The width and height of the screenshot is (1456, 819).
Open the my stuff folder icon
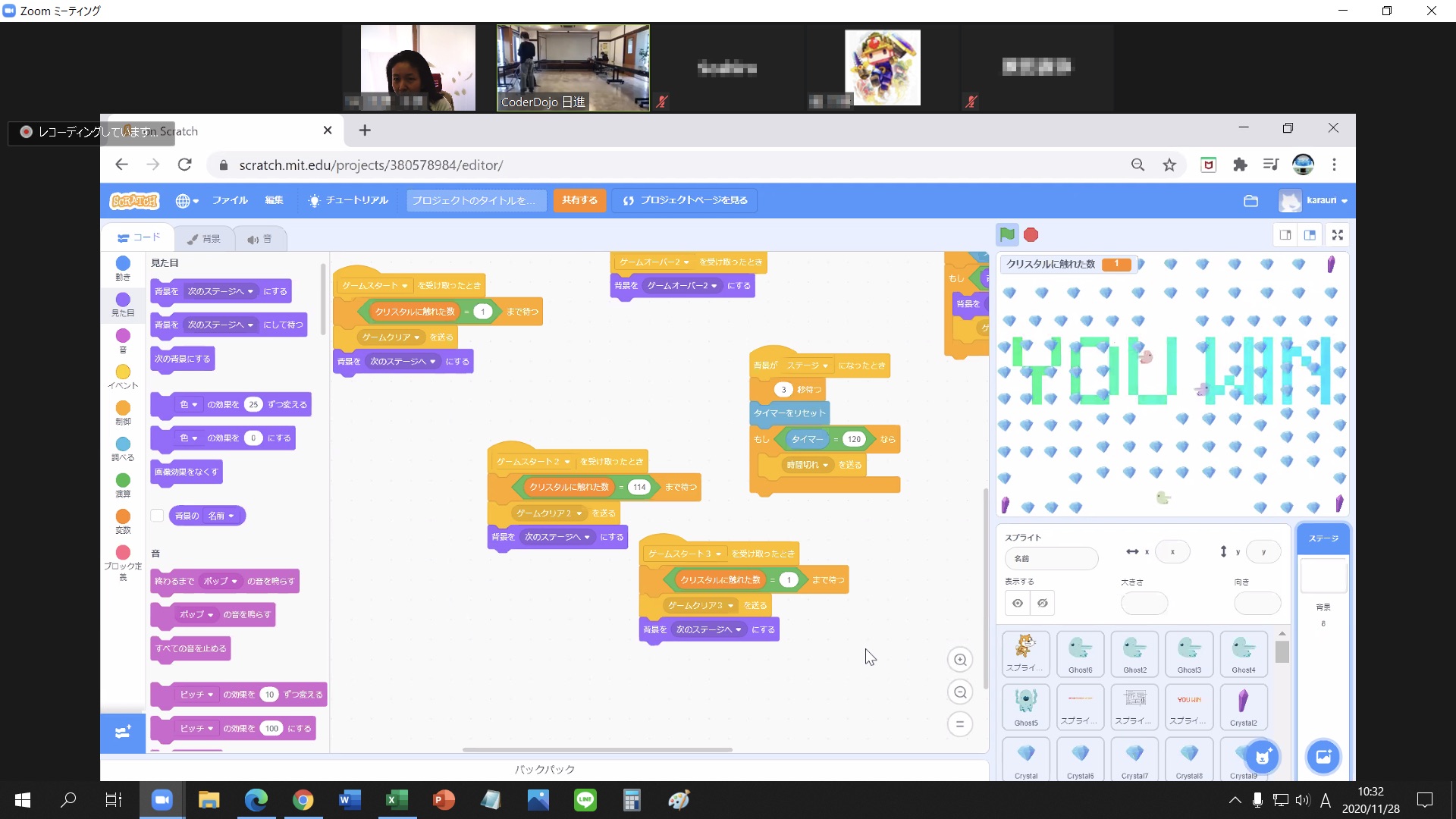pyautogui.click(x=1251, y=201)
